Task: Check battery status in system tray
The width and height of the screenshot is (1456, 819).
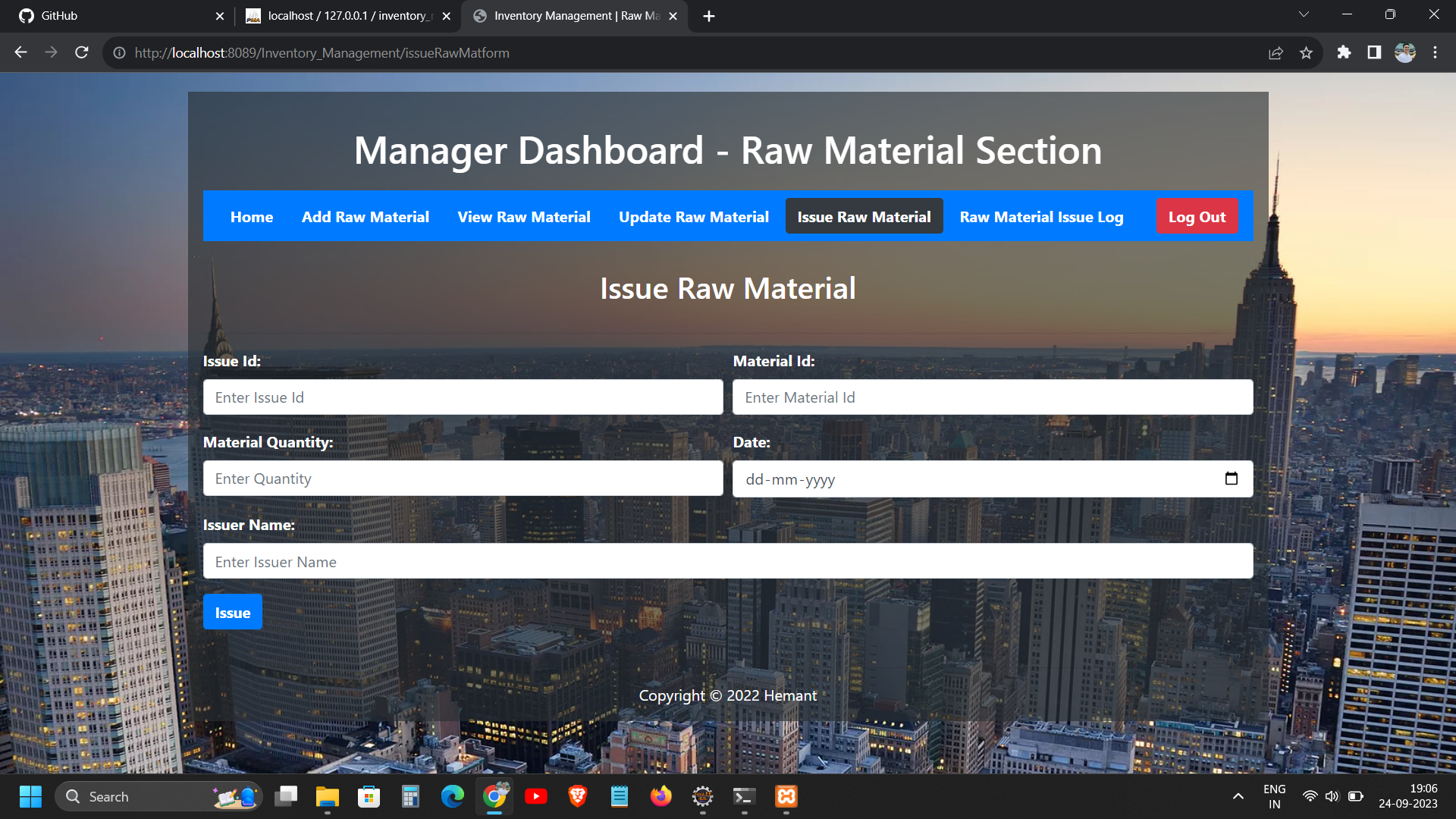Action: tap(1356, 796)
